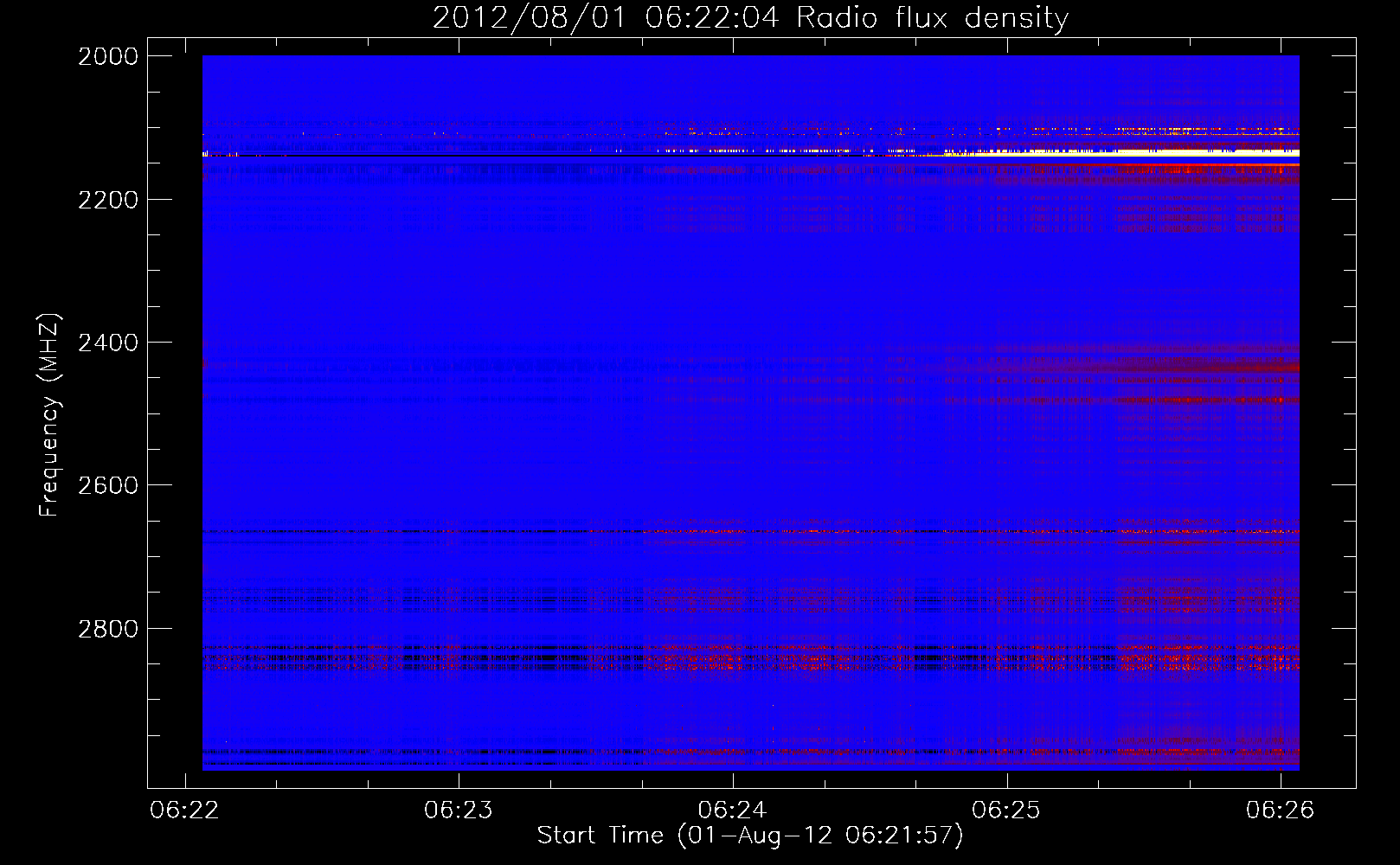Screen dimensions: 1400x865
Task: Select the 06:26 time tick label
Action: click(1281, 810)
